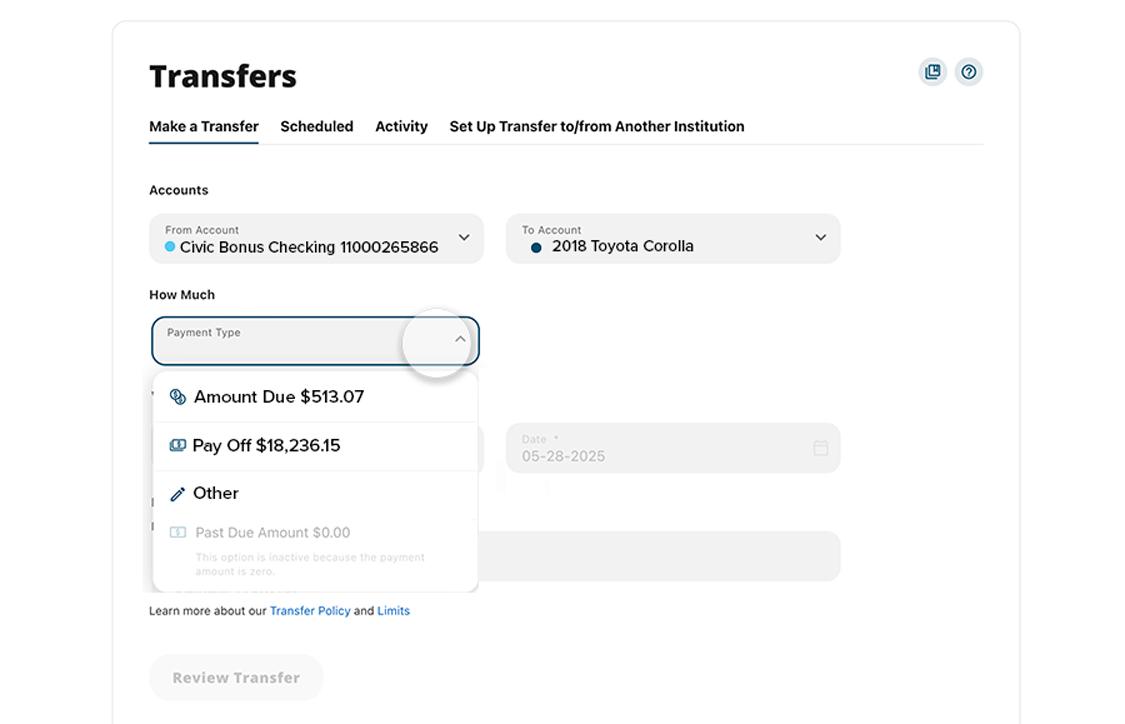Click the Date field 05-28-2025

pyautogui.click(x=673, y=448)
